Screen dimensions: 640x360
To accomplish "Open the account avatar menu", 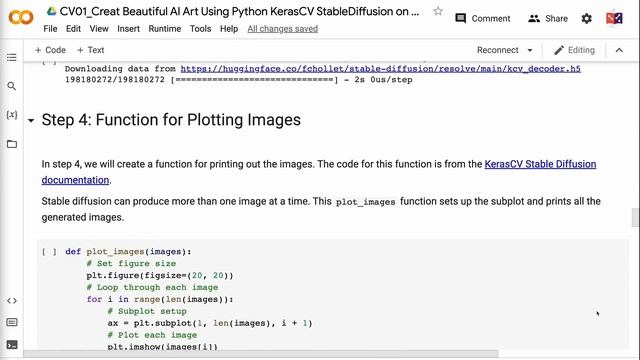I will (x=614, y=18).
